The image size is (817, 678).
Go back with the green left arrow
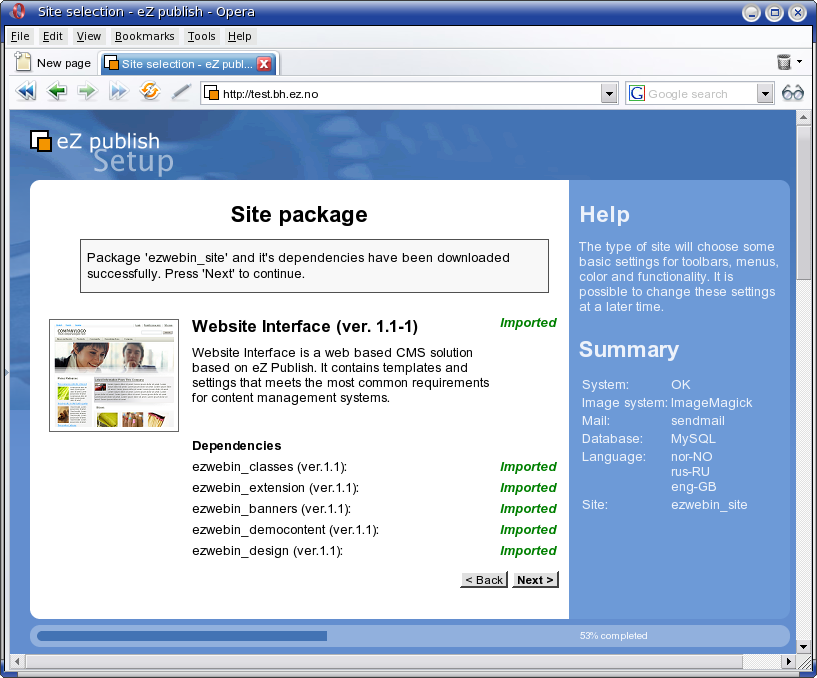click(57, 91)
